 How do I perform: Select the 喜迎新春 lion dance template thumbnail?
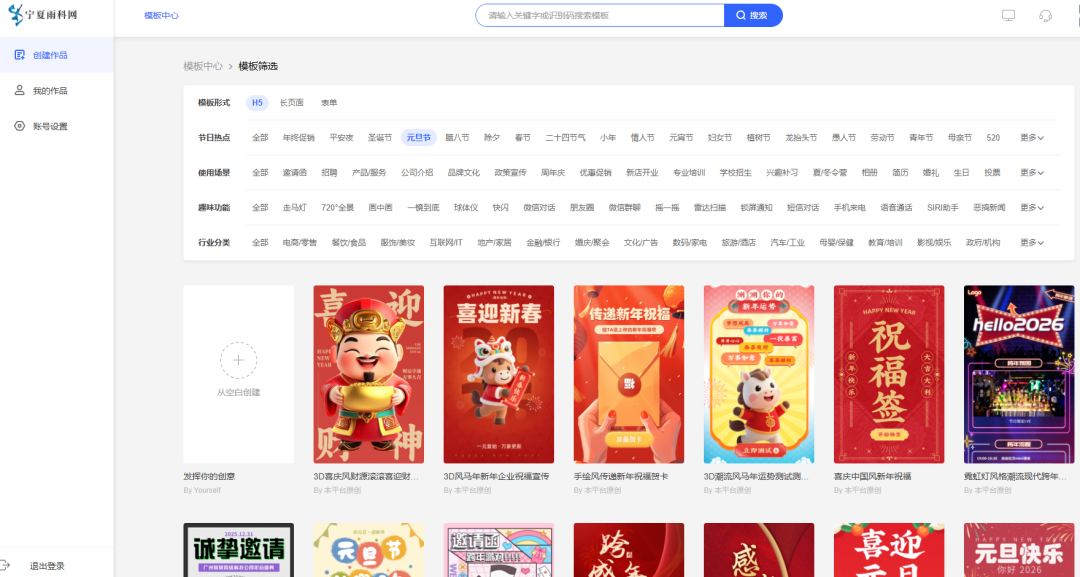[x=498, y=374]
